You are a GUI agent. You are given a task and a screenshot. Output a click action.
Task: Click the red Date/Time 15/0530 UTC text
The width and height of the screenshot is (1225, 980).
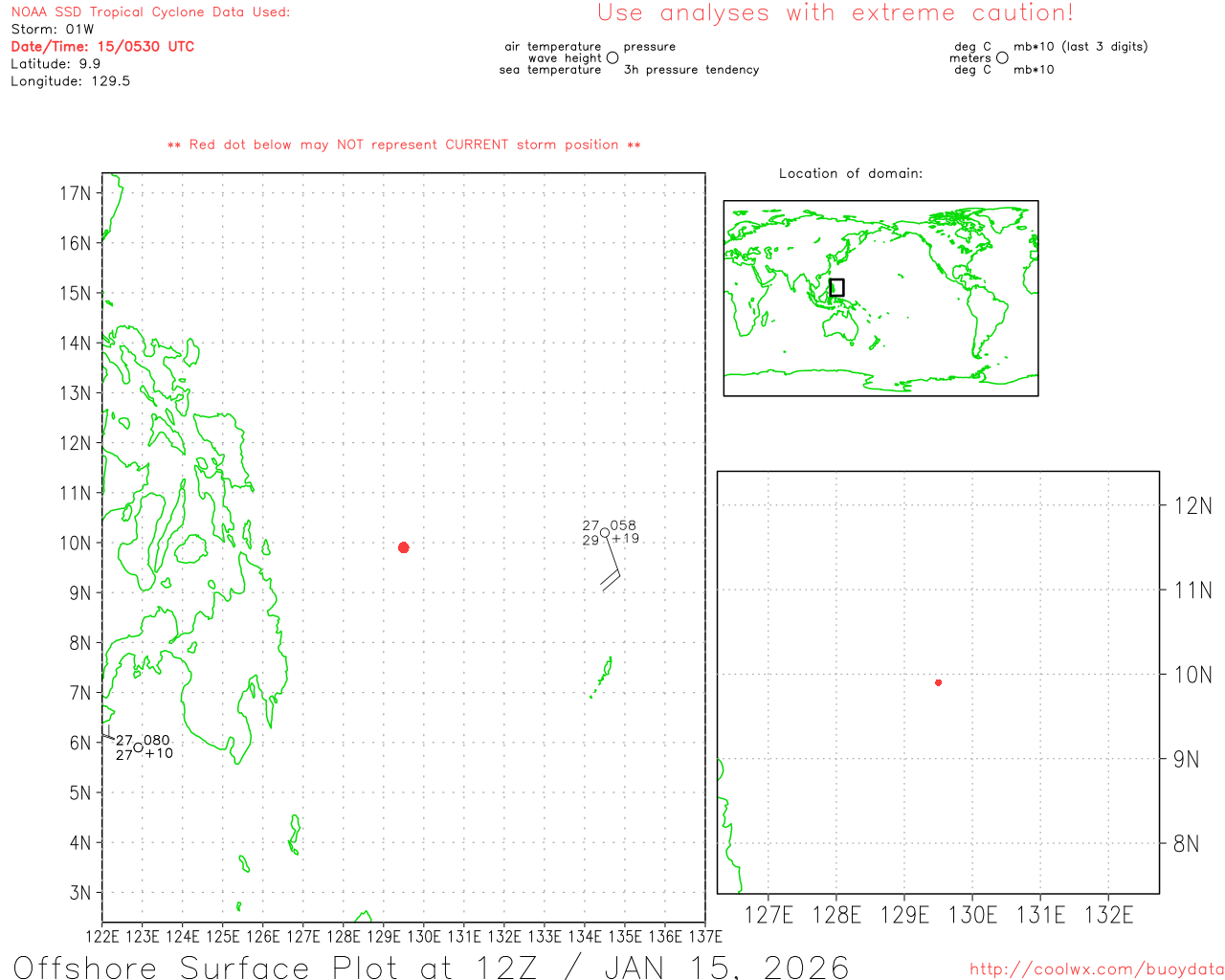coord(102,46)
